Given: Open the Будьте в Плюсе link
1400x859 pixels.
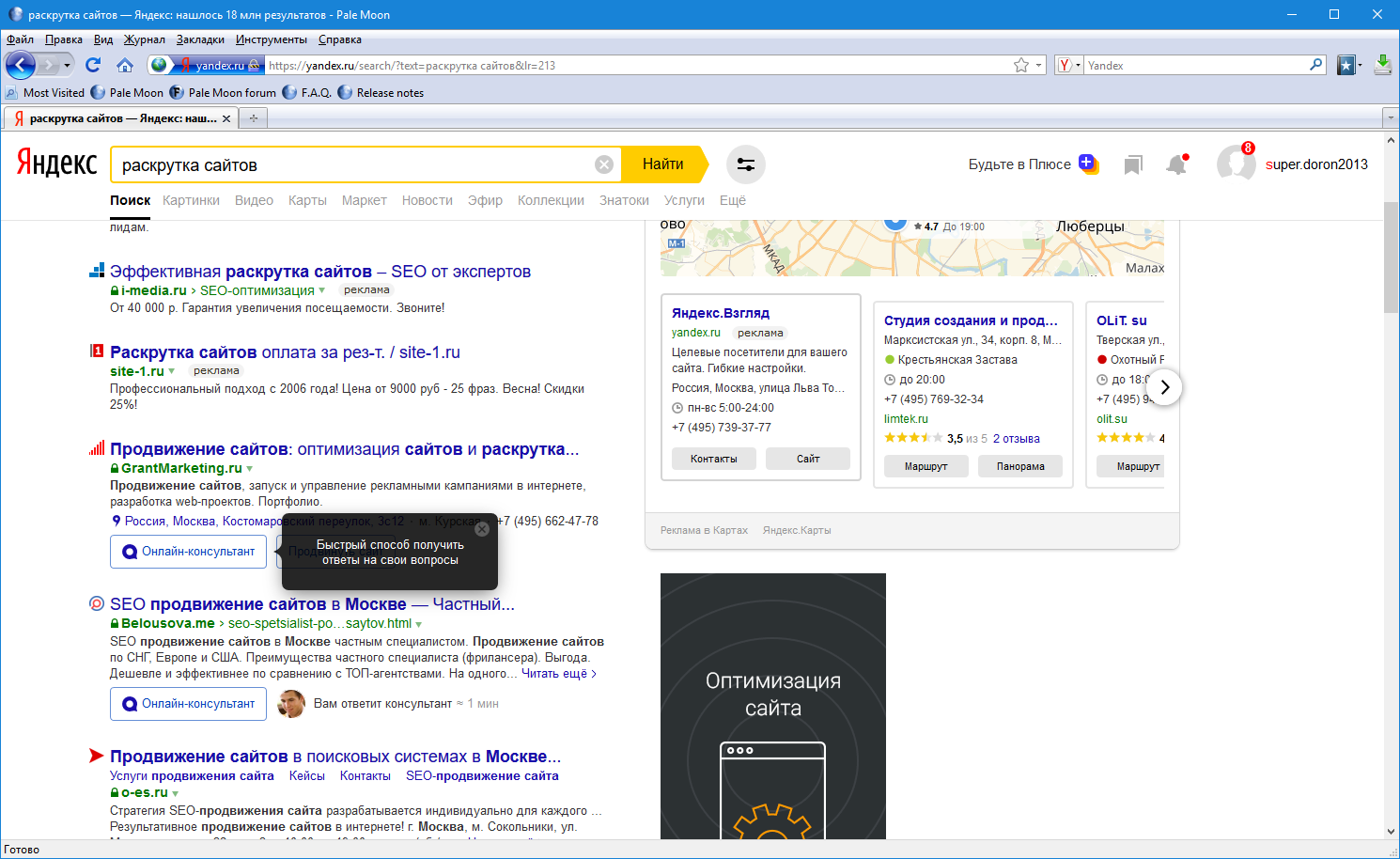Looking at the screenshot, I should tap(1019, 164).
